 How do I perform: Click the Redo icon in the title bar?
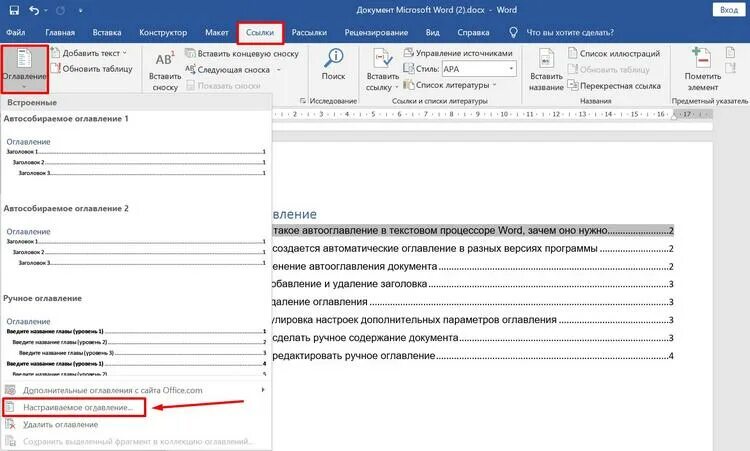click(x=61, y=10)
